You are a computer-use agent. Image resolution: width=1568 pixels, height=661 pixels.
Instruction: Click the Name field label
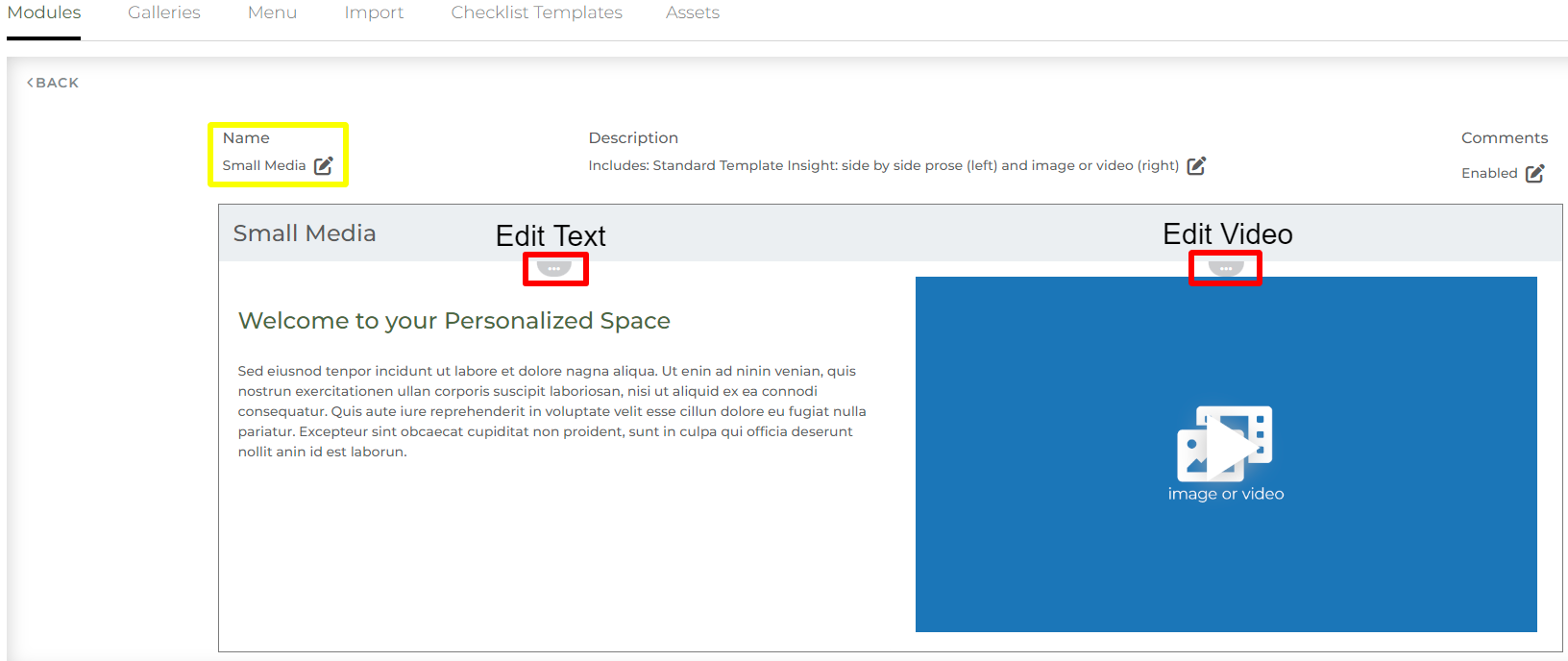click(x=246, y=137)
